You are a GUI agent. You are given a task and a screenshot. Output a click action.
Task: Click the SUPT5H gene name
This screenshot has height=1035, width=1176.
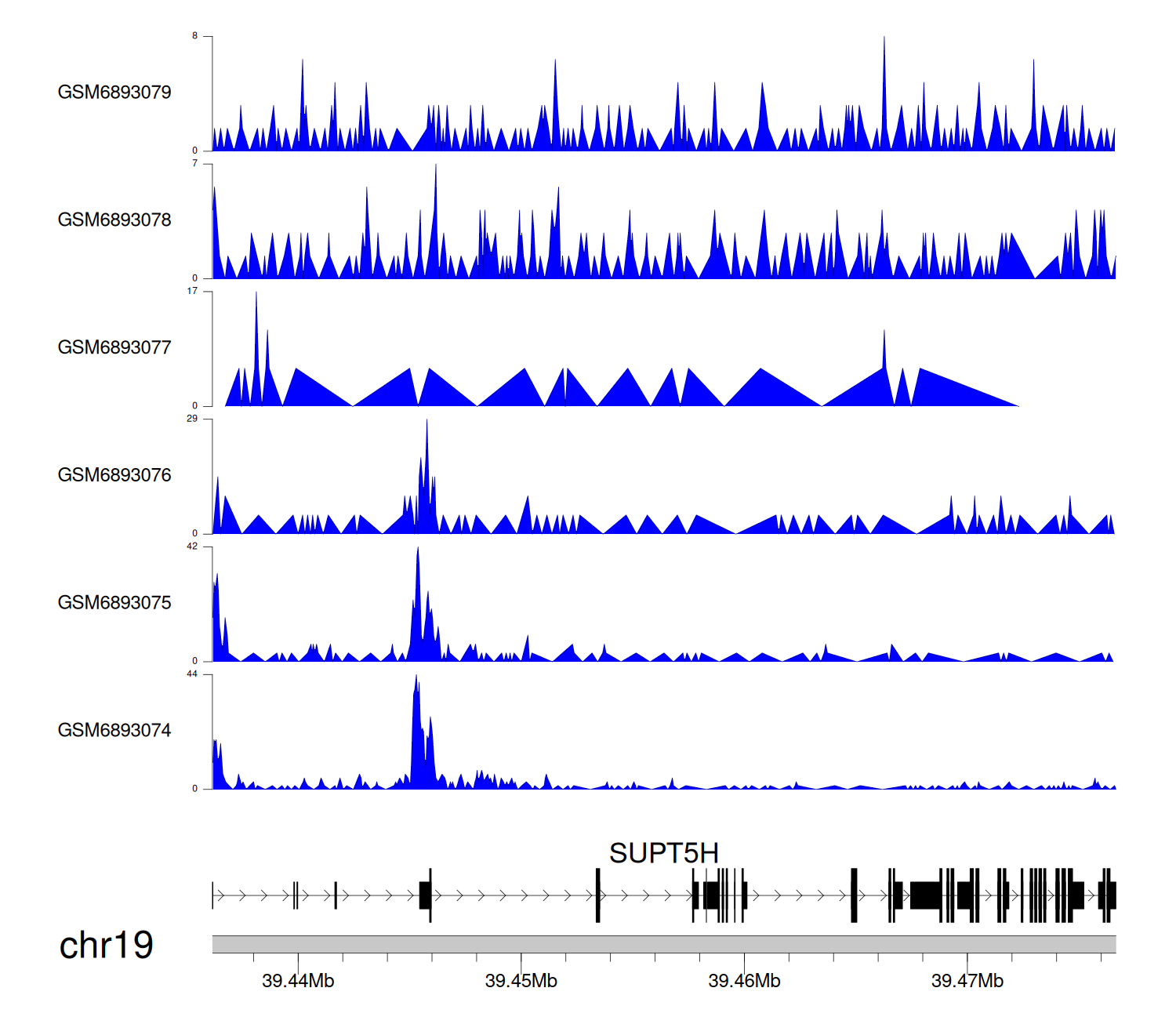pyautogui.click(x=663, y=853)
